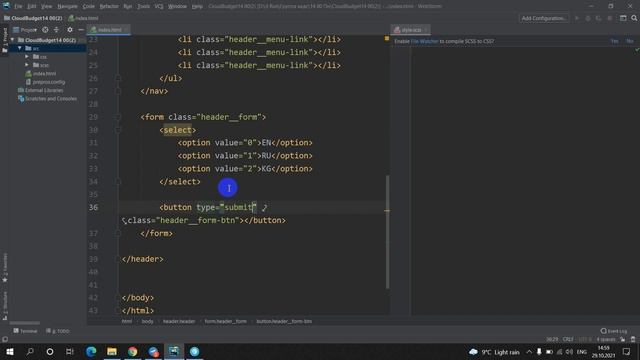Click the Stop icon in the toolbar

pyautogui.click(x=610, y=18)
